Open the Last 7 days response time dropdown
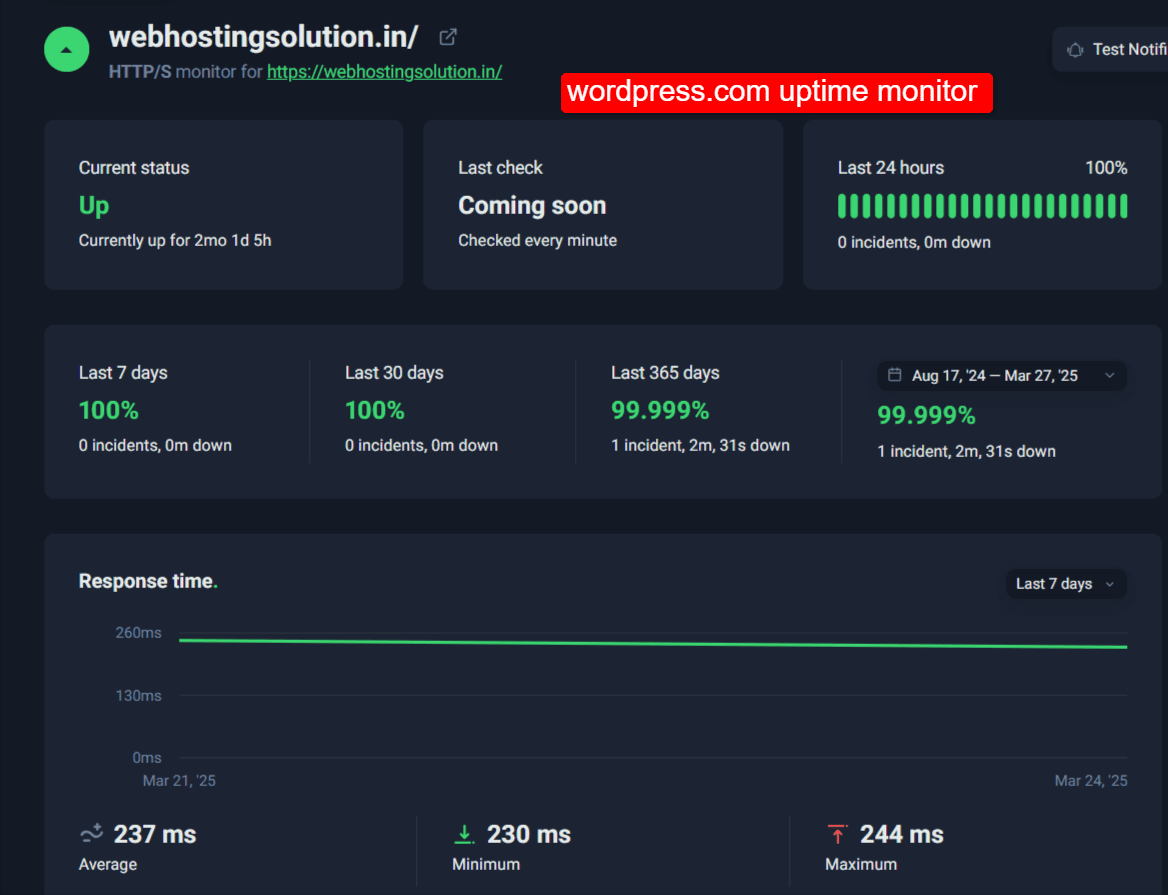1168x895 pixels. coord(1065,584)
